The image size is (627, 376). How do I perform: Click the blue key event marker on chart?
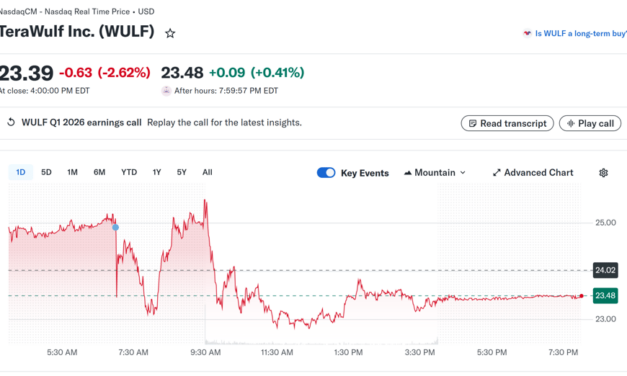coord(115,228)
